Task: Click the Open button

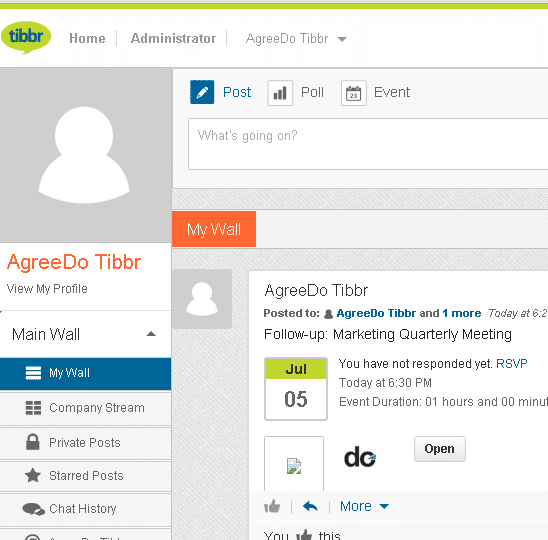Action: coord(440,449)
